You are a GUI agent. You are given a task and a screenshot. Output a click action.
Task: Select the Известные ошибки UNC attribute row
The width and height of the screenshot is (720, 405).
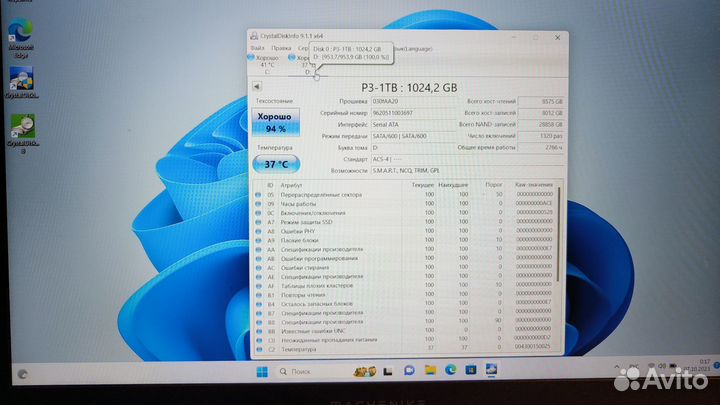pos(404,331)
